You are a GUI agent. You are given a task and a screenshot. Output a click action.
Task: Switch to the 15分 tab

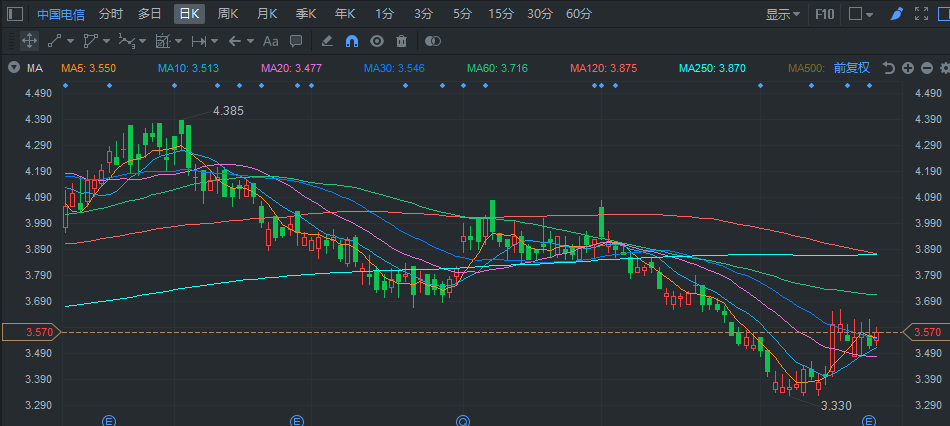pyautogui.click(x=500, y=14)
